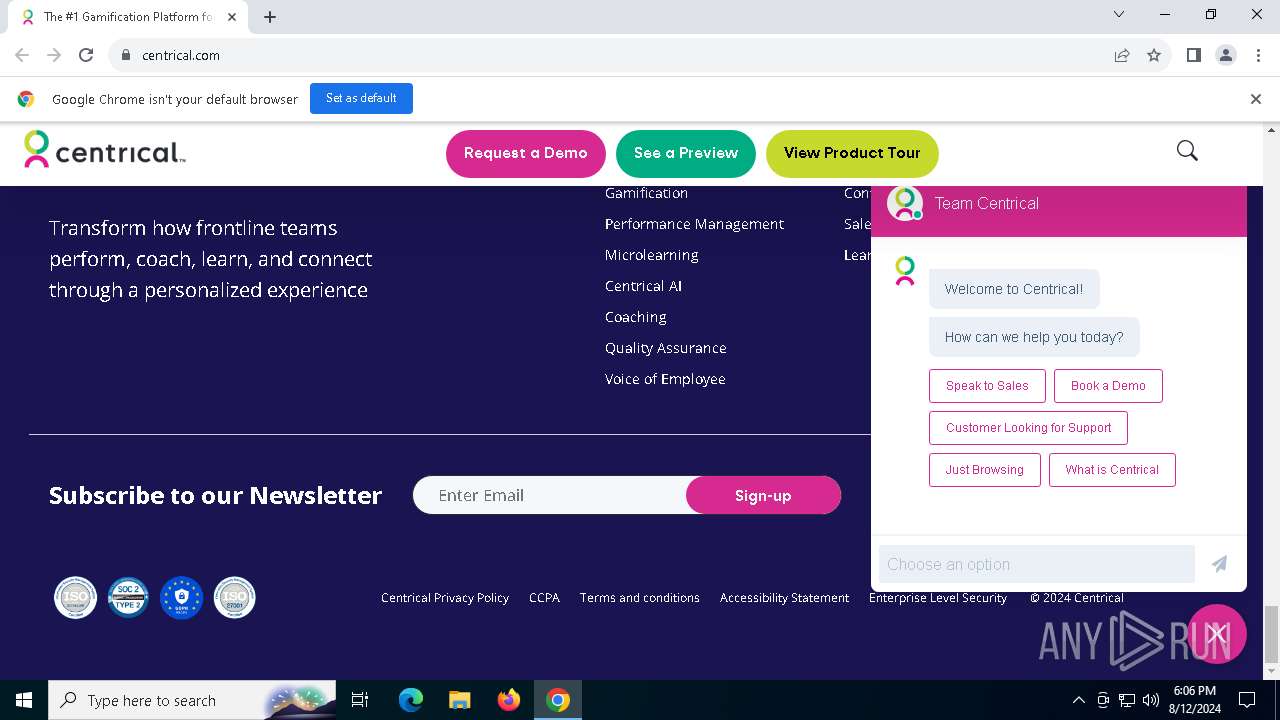Choose Just Browsing chat option
The image size is (1280, 720).
984,470
